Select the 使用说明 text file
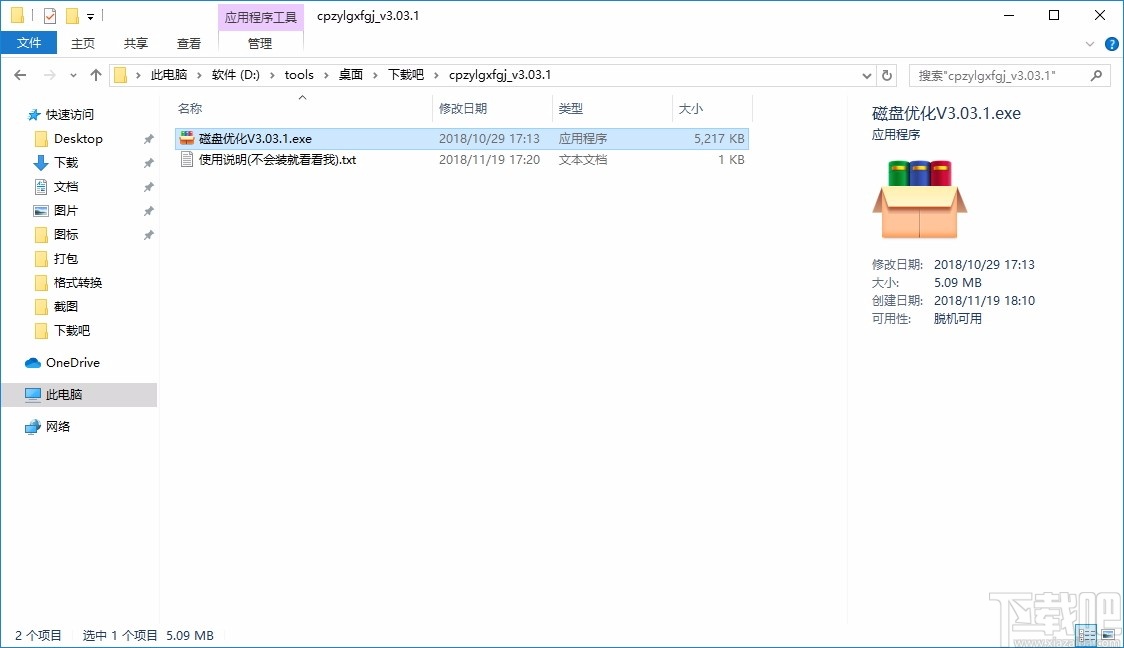The width and height of the screenshot is (1124, 648). coord(279,159)
